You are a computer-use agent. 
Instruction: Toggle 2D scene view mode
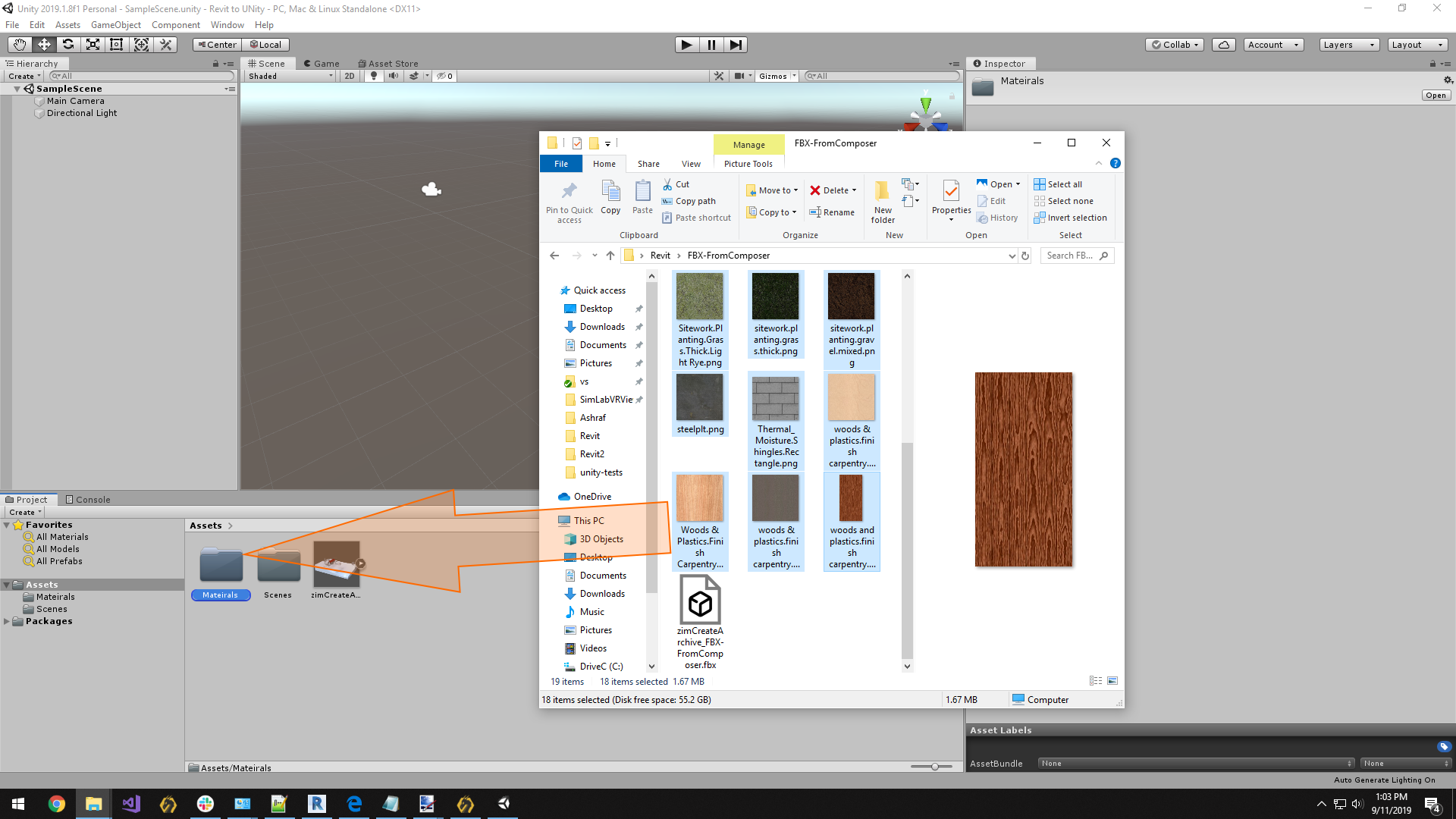click(x=350, y=76)
